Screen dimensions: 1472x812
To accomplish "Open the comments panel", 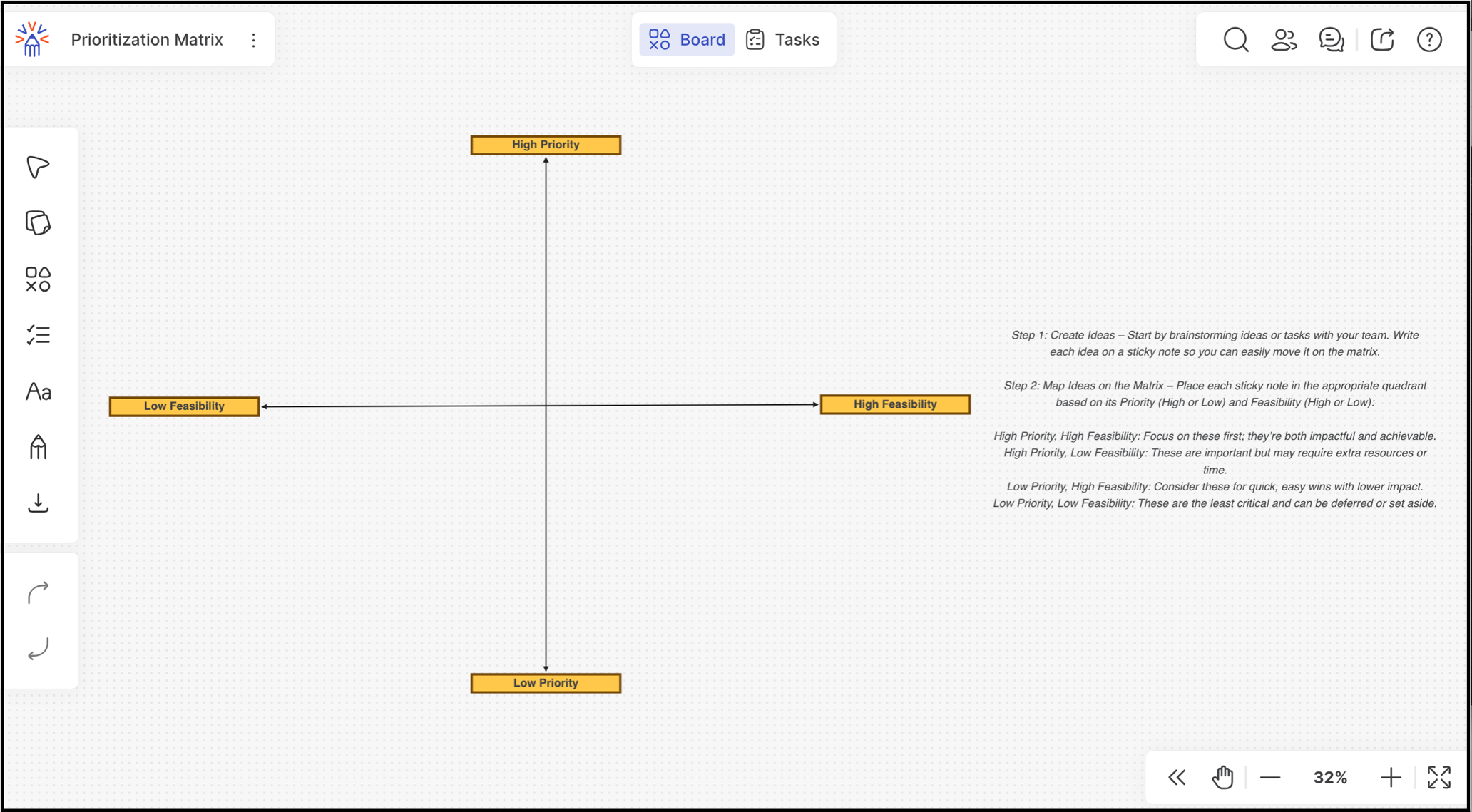I will [1332, 40].
